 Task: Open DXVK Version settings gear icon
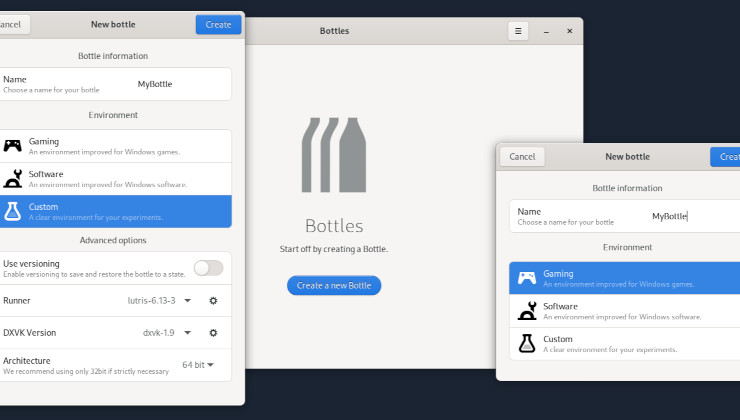[213, 333]
